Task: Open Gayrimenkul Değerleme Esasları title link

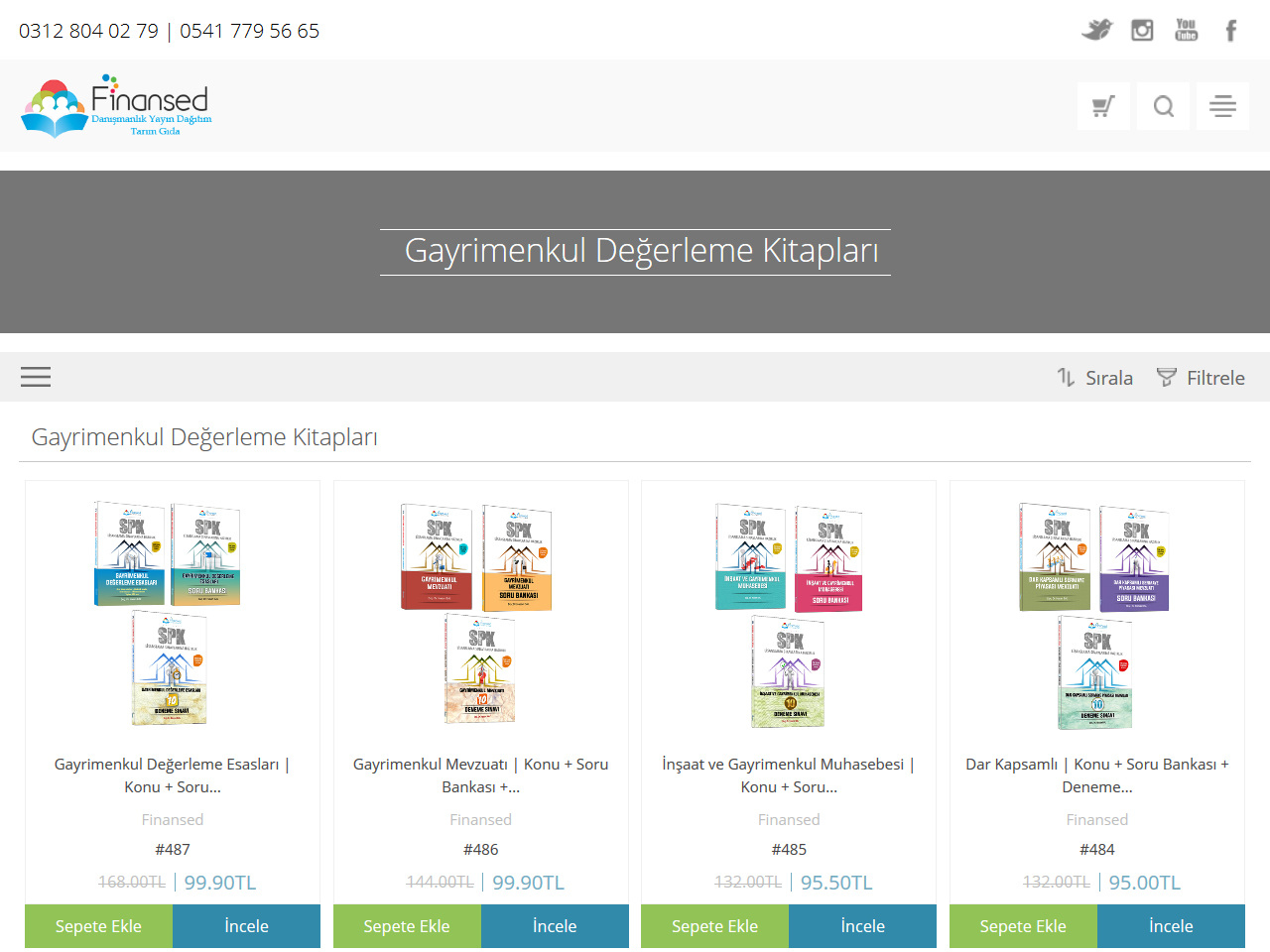Action: click(x=173, y=775)
